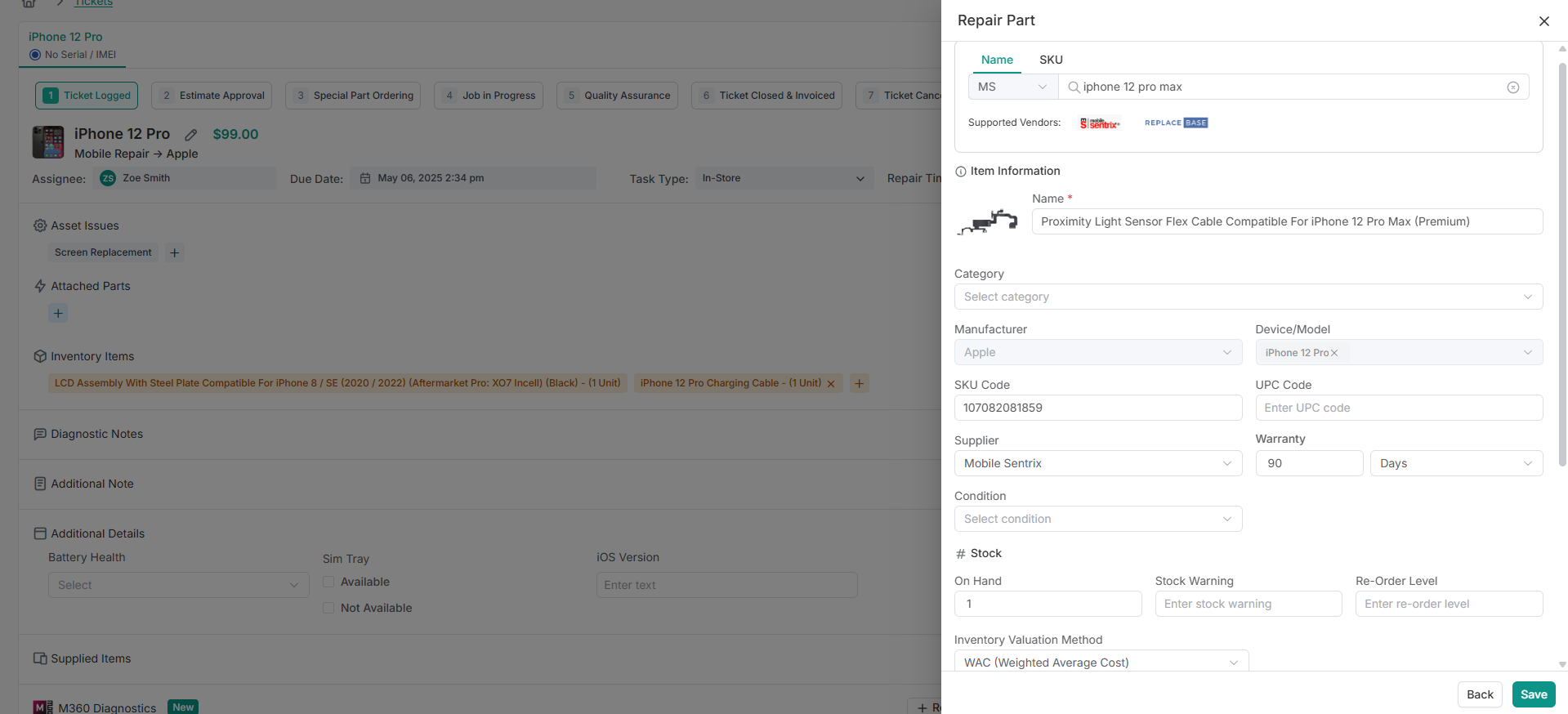Open the MS vendor dropdown
This screenshot has width=1568, height=714.
point(1013,87)
